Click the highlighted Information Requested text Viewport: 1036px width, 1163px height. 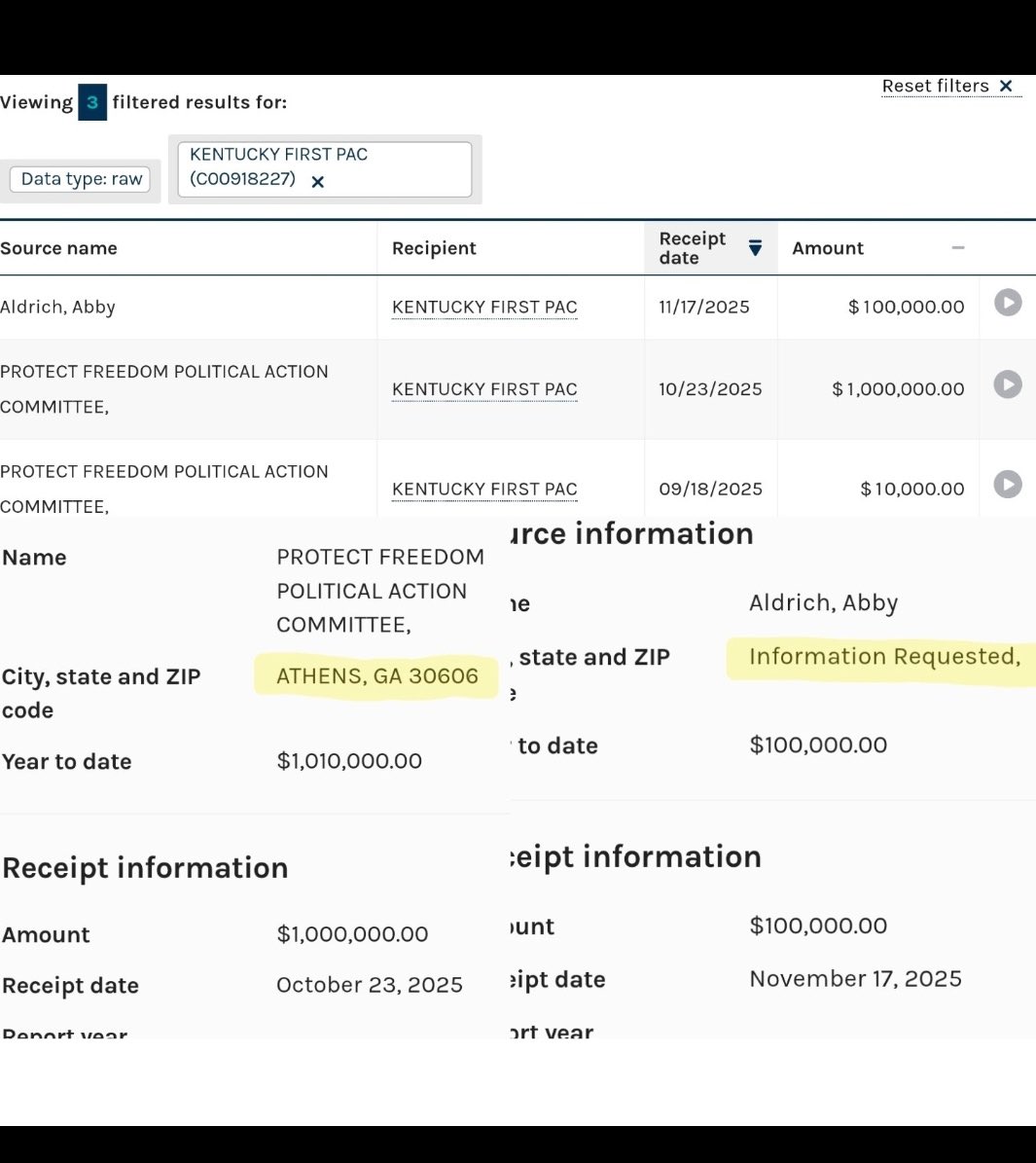(884, 656)
